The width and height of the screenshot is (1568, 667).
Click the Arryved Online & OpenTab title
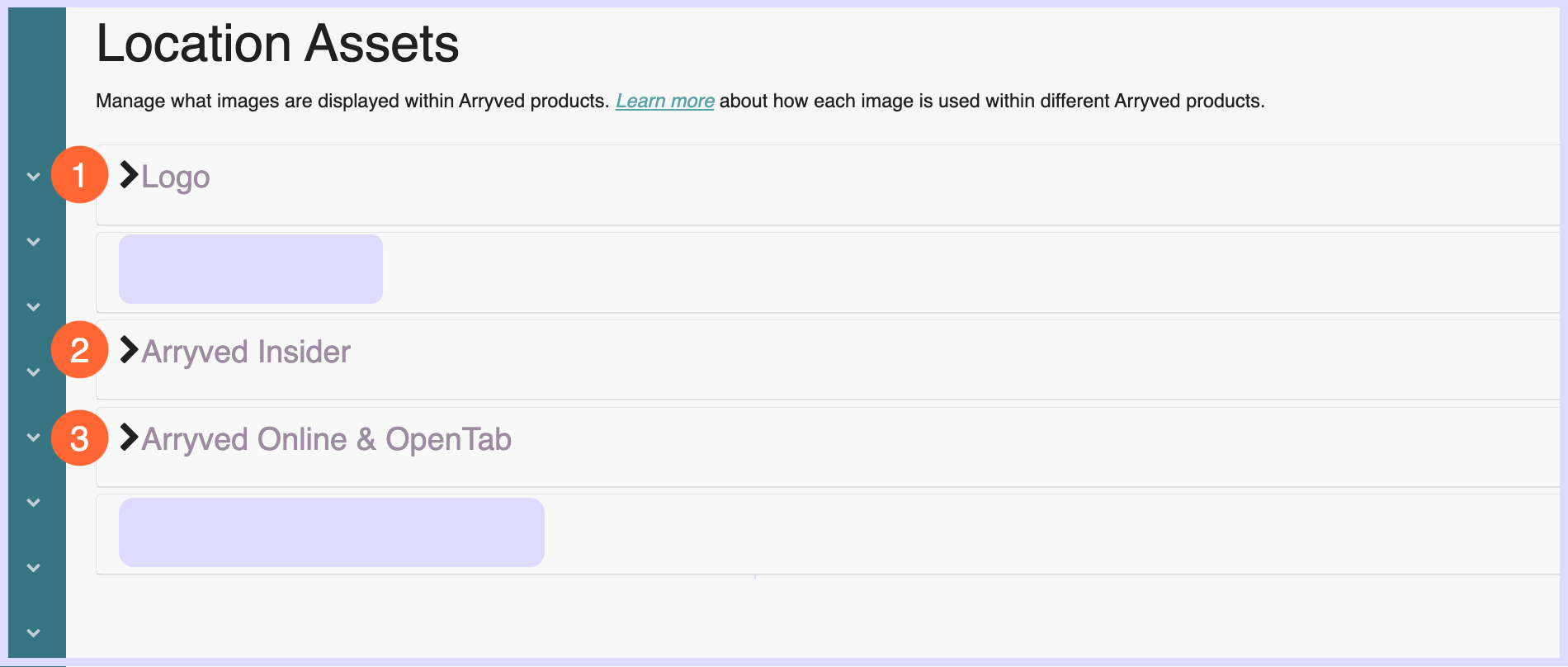click(327, 439)
